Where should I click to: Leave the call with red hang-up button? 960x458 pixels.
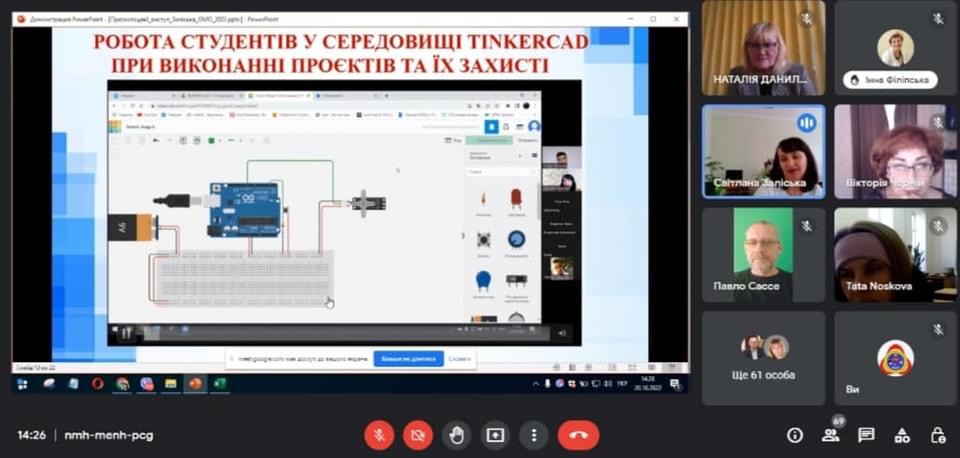pyautogui.click(x=578, y=435)
